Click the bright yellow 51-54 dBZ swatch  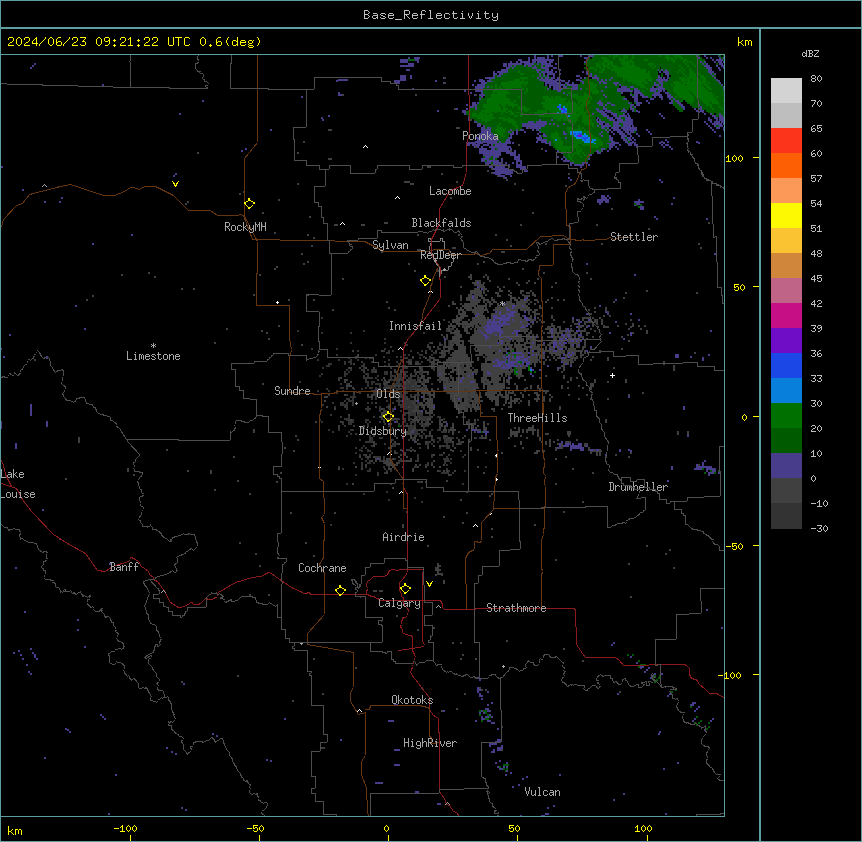pos(786,215)
